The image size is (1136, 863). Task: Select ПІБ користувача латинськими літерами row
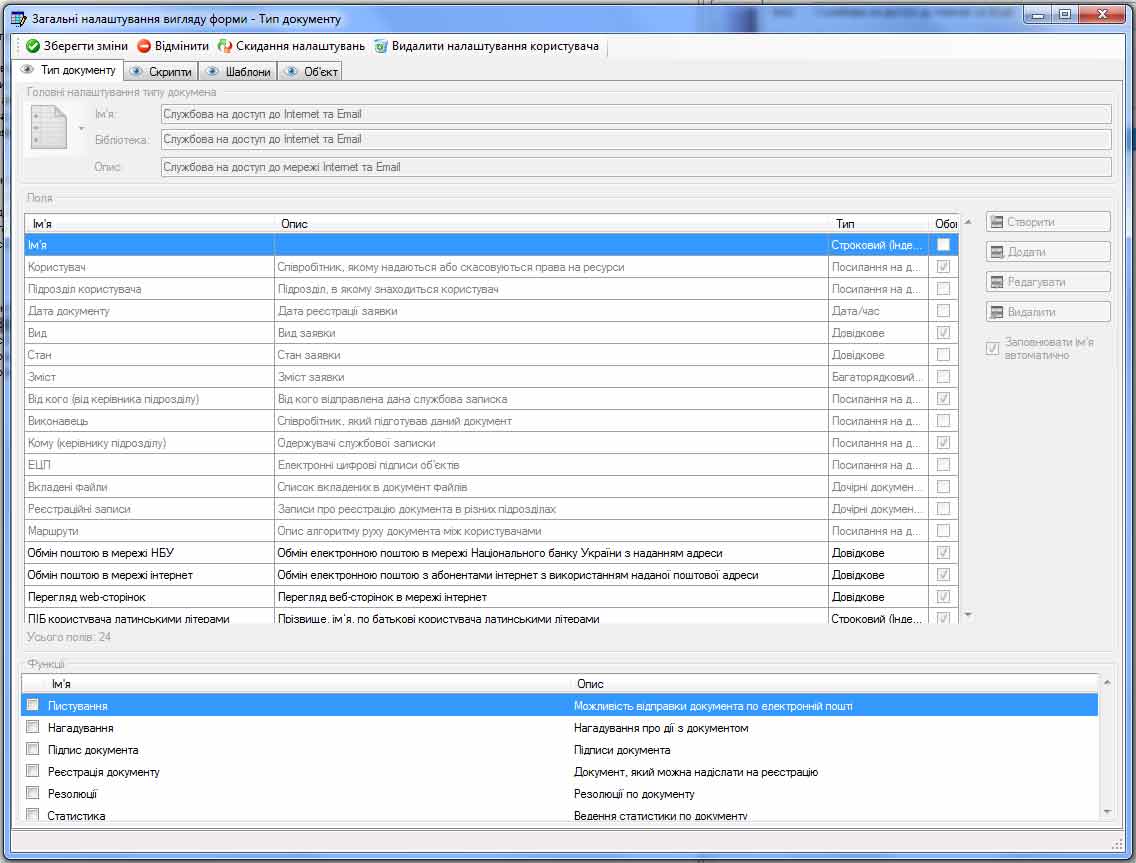click(x=491, y=617)
